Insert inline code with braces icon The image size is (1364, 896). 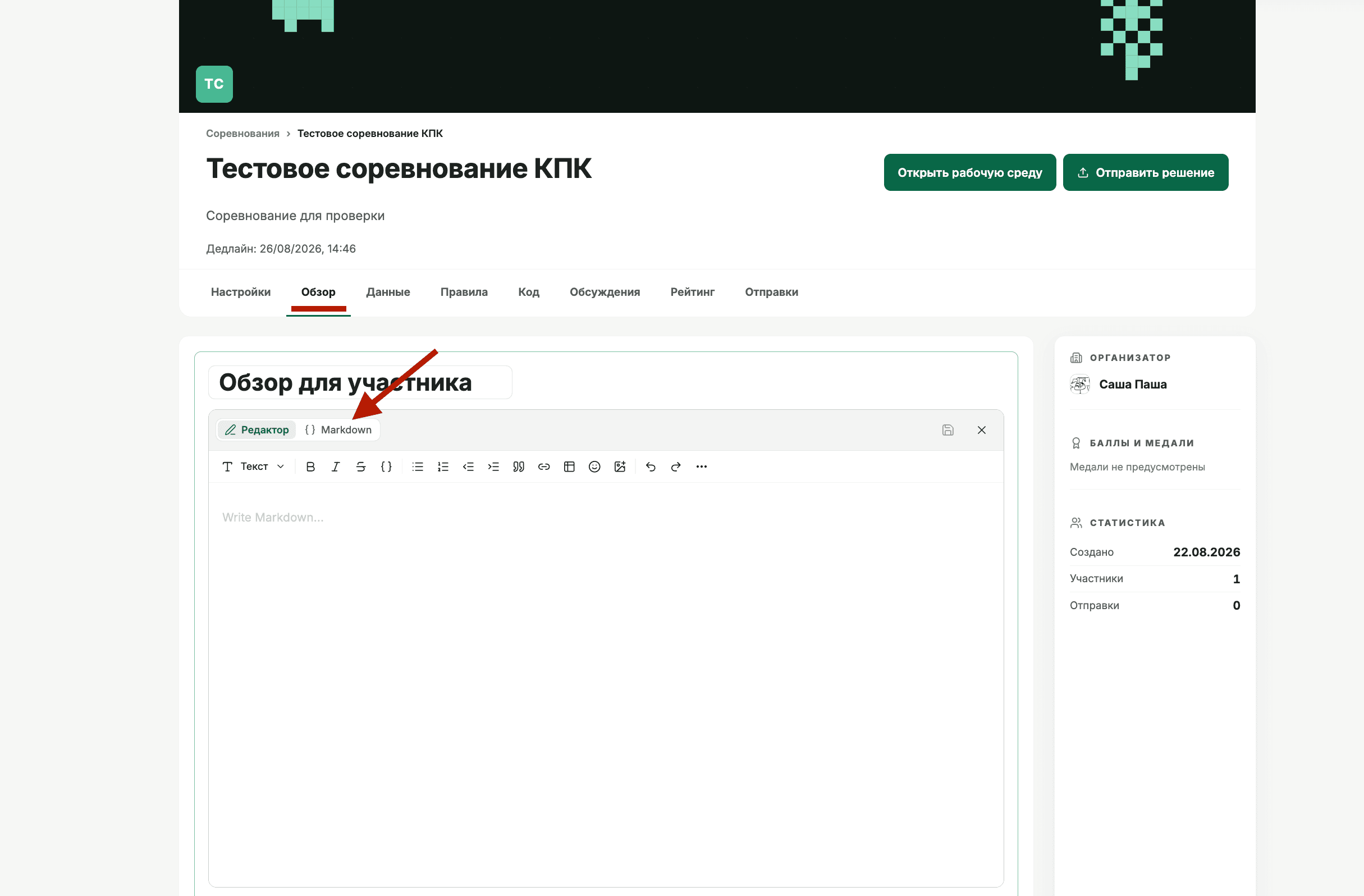point(386,467)
